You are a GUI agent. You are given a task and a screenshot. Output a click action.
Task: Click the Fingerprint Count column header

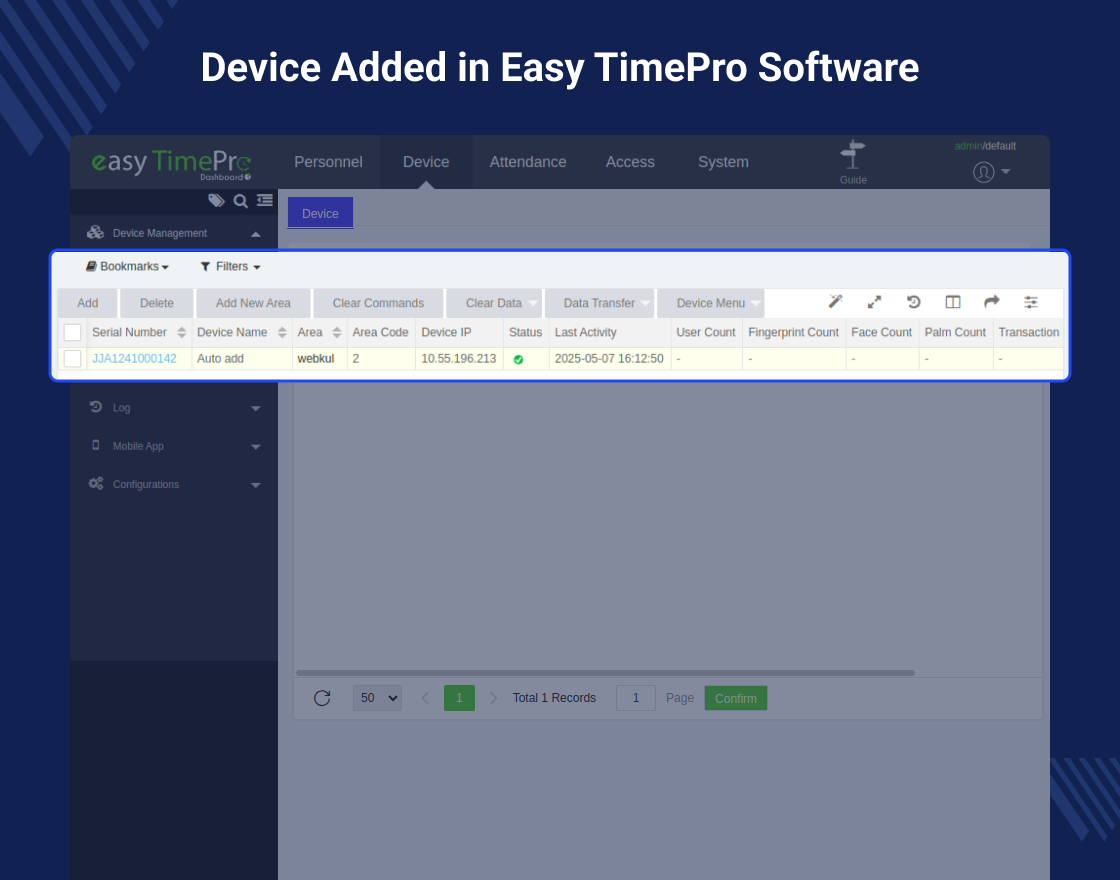click(794, 332)
